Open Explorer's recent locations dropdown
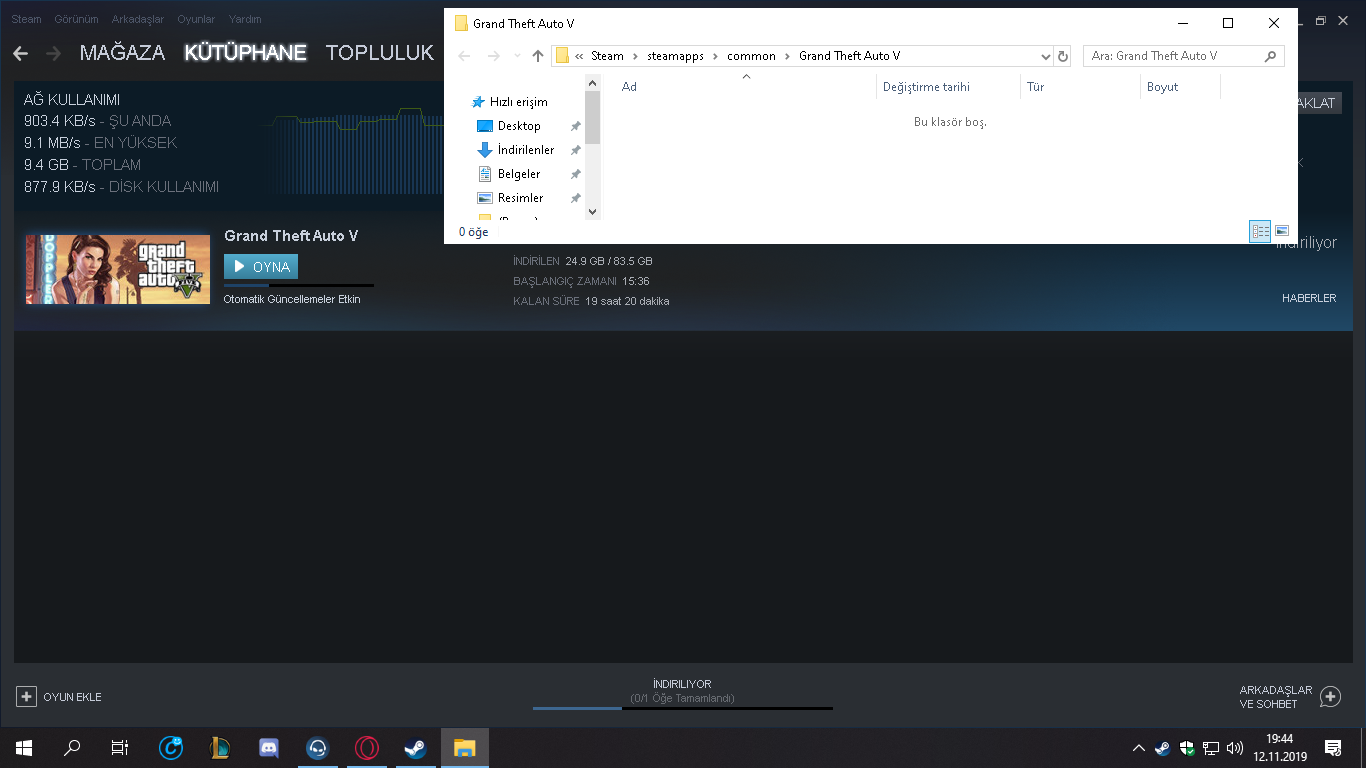The height and width of the screenshot is (768, 1366). [517, 56]
